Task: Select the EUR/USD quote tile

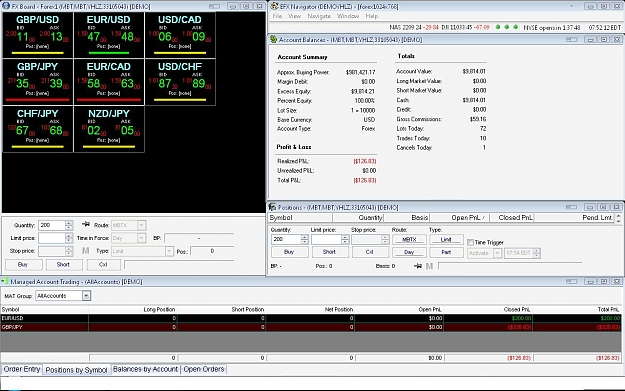Action: pyautogui.click(x=109, y=35)
